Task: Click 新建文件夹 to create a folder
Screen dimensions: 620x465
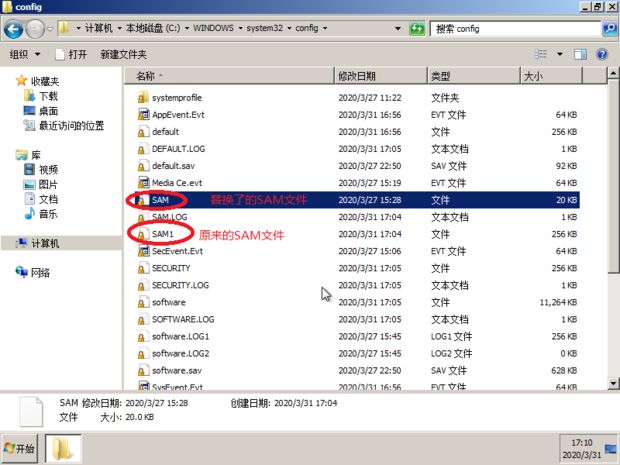Action: [123, 54]
